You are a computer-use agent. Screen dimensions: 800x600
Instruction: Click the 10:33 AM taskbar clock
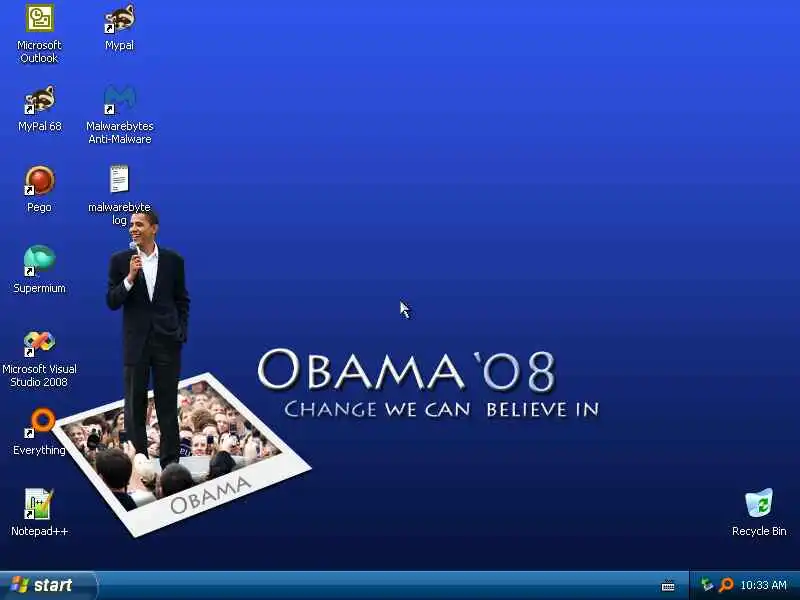coord(763,585)
